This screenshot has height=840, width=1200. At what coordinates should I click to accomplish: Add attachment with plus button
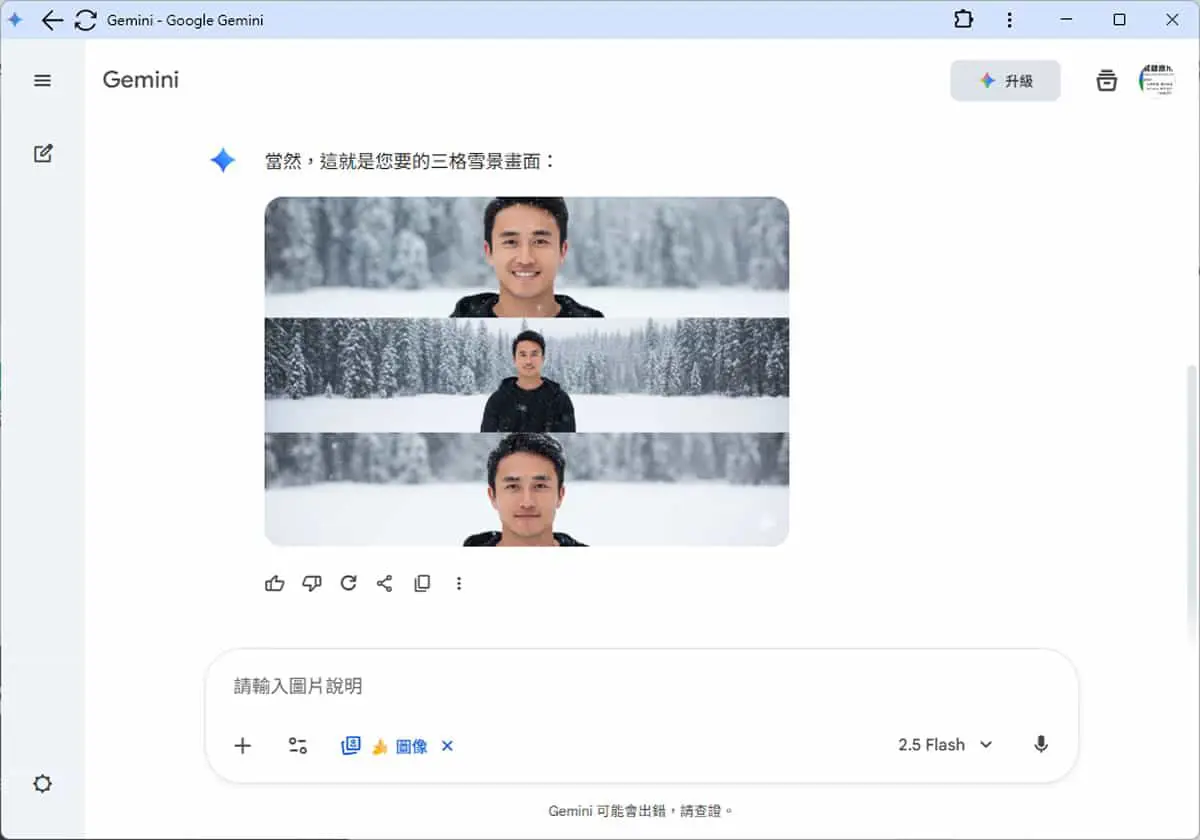click(x=242, y=745)
